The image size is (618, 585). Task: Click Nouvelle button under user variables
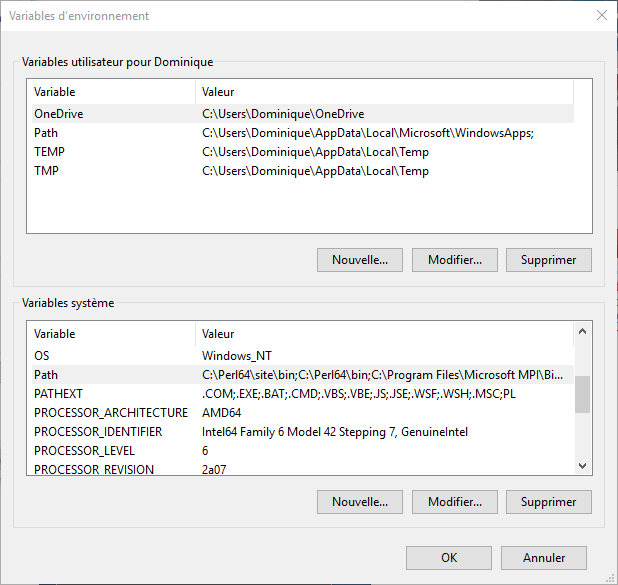[x=360, y=260]
